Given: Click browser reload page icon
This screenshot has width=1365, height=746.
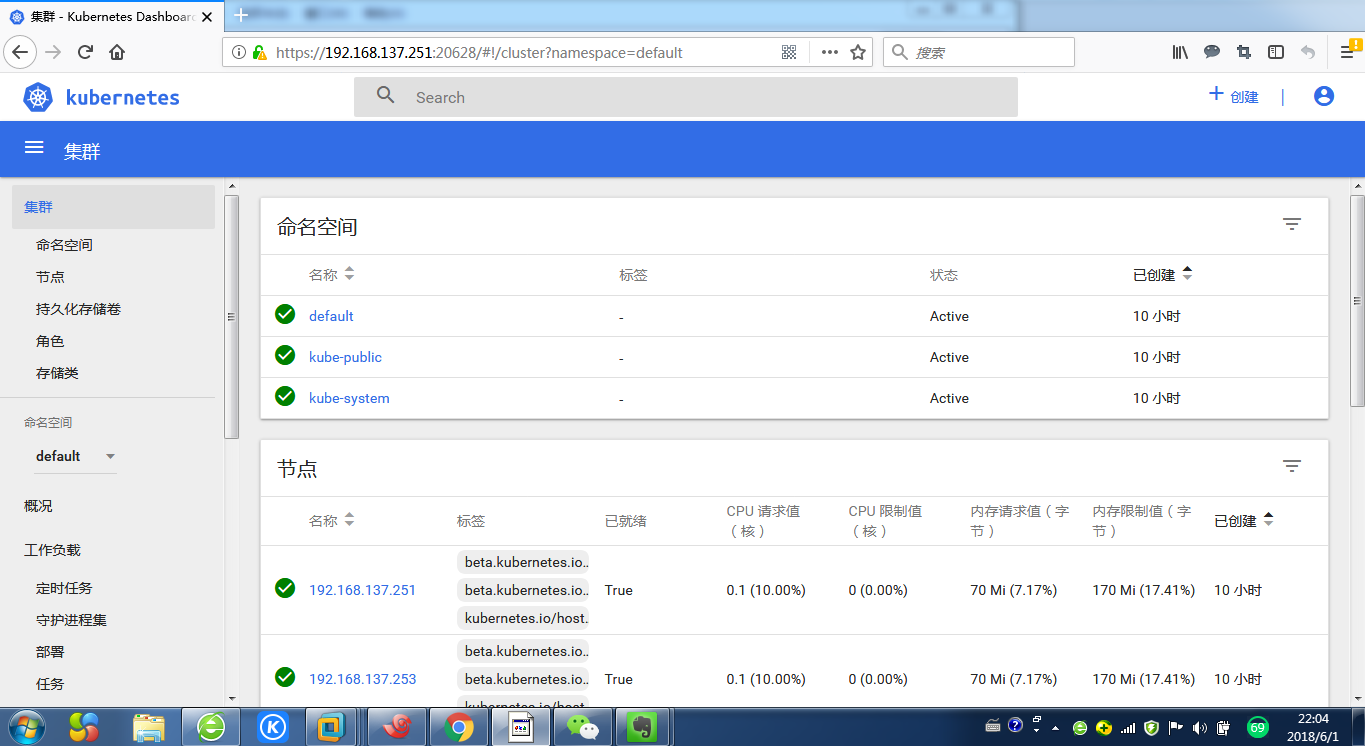Looking at the screenshot, I should [86, 52].
